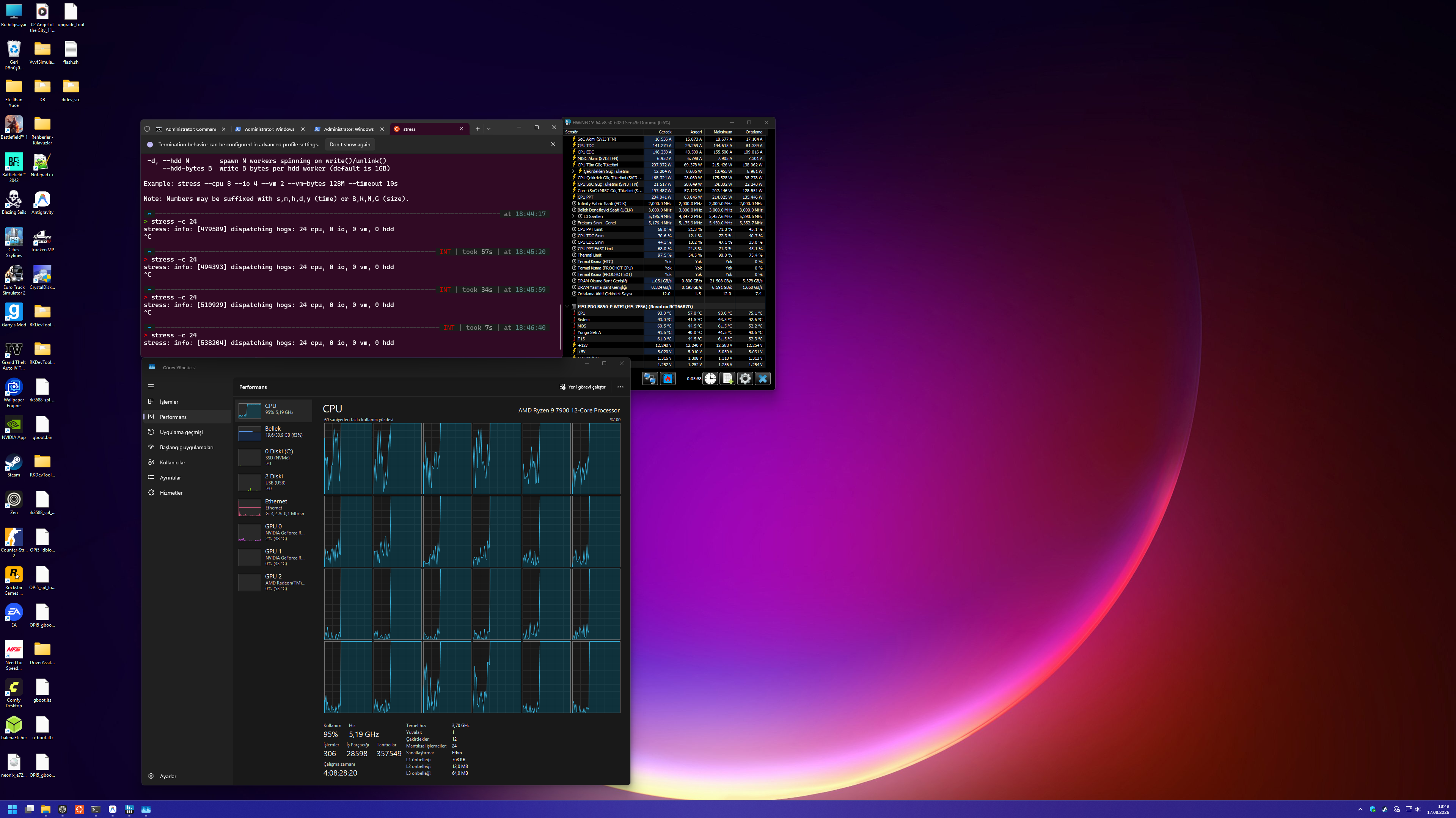1456x818 pixels.
Task: Open the volume control in the system tray
Action: 1418,809
